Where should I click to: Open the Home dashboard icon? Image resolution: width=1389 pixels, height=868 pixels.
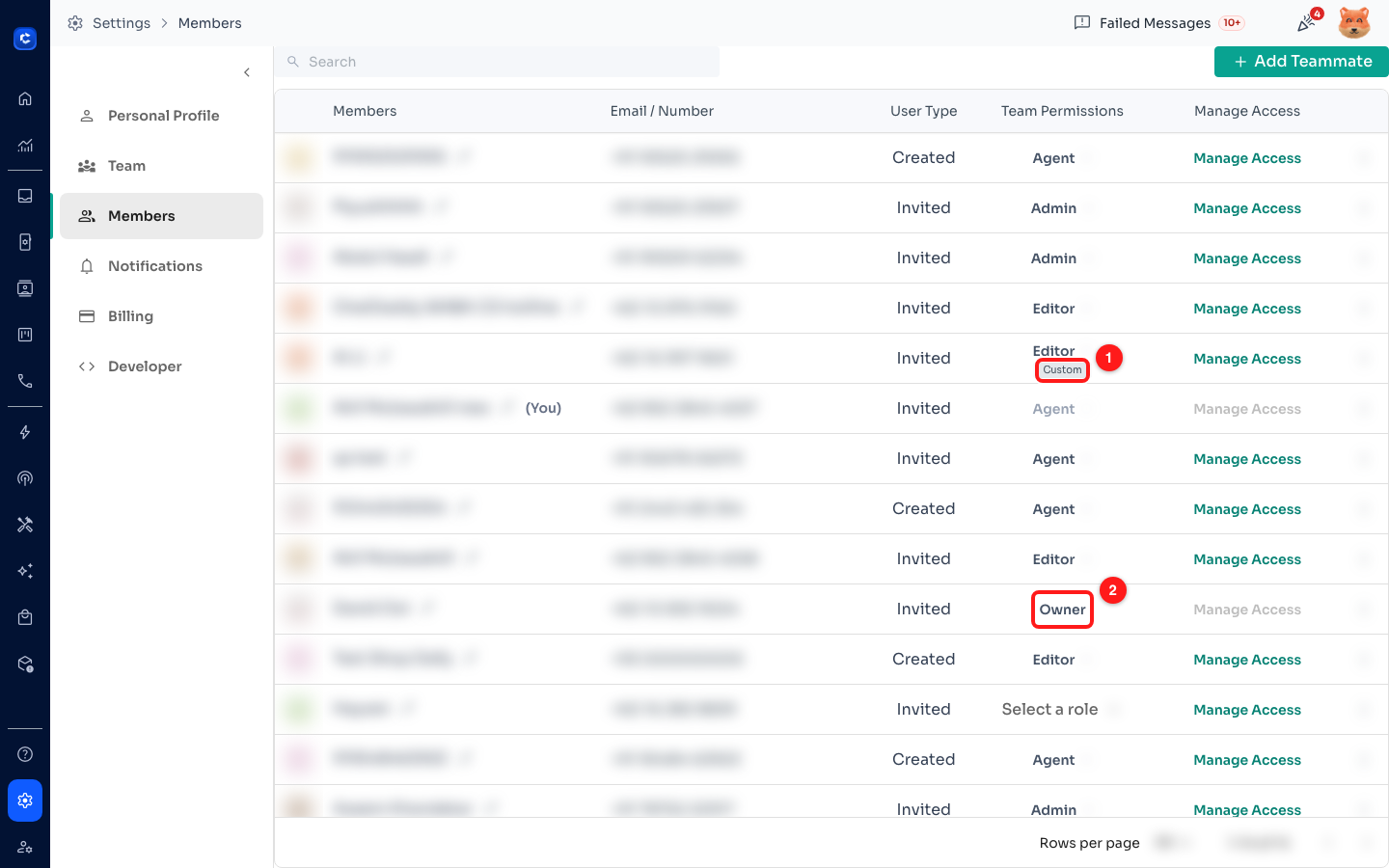pyautogui.click(x=25, y=98)
